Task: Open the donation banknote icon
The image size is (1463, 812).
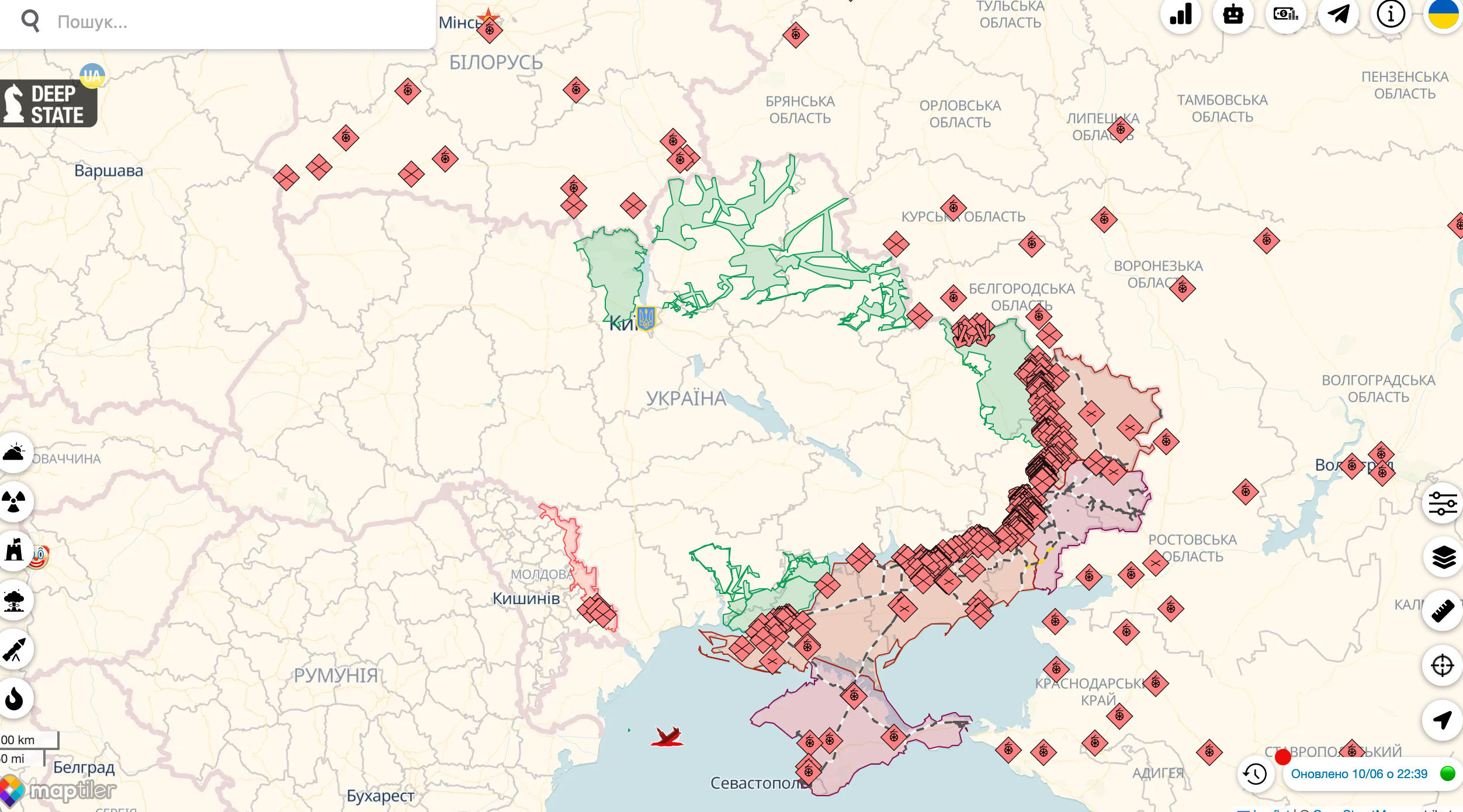Action: coord(1285,15)
